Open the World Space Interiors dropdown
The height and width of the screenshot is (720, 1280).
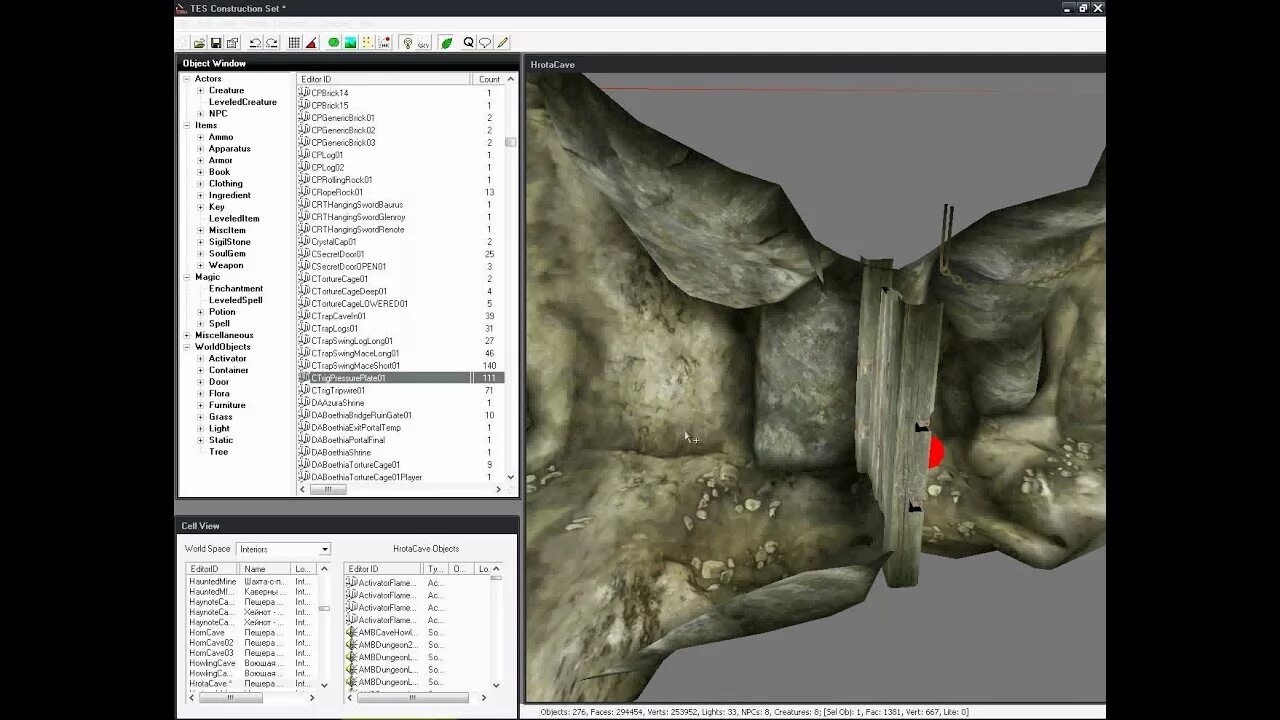325,549
